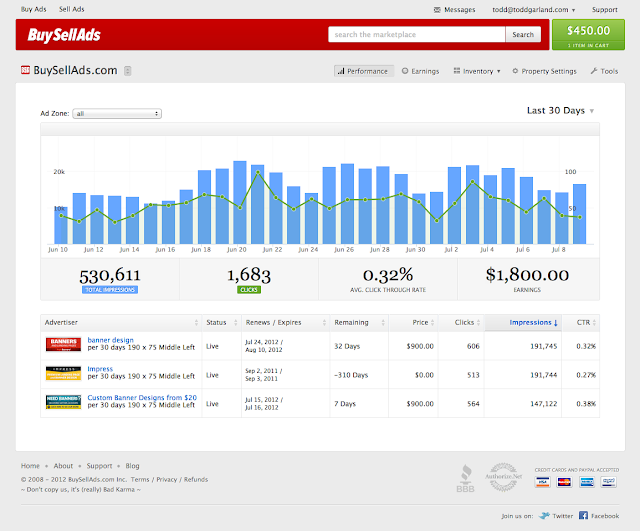
Task: Click the Authorize.Net seal
Action: click(504, 477)
